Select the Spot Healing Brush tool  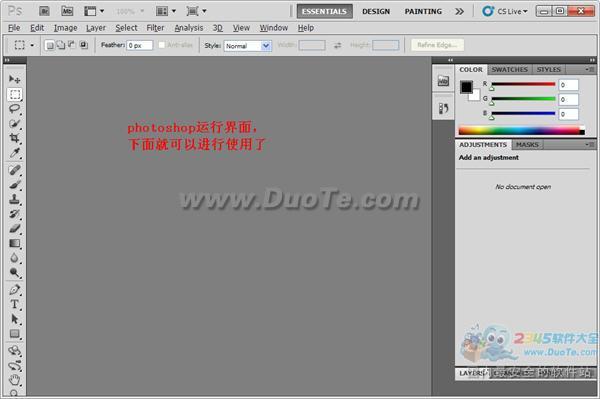click(x=15, y=170)
